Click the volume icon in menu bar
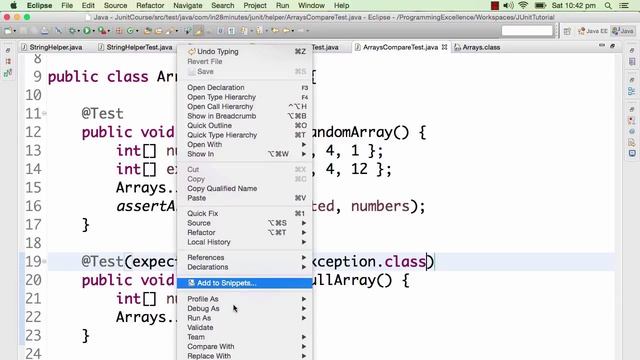 point(508,6)
